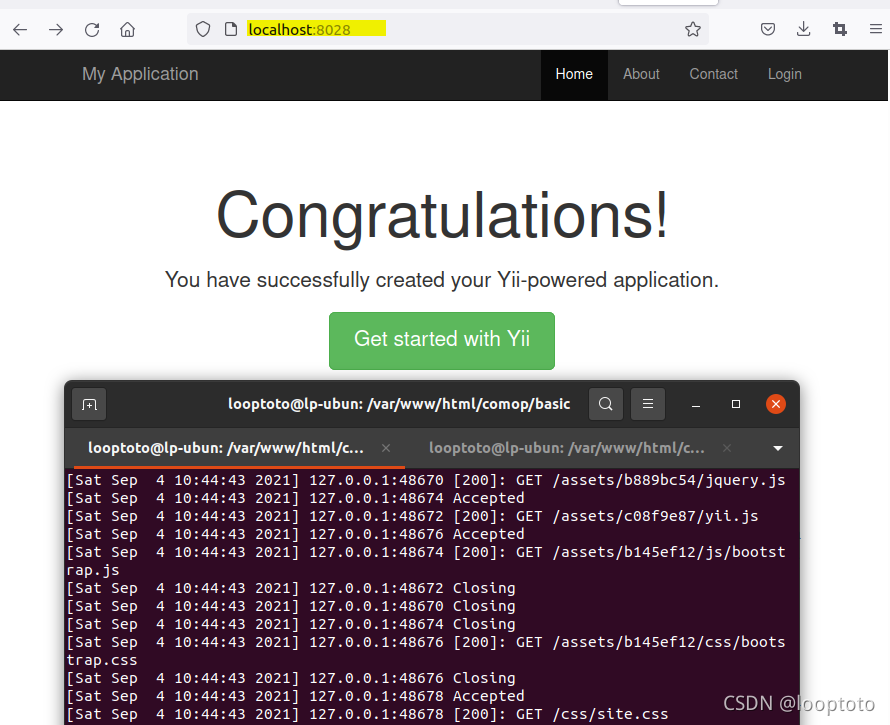Open the browser home page
This screenshot has height=725, width=890.
click(128, 30)
